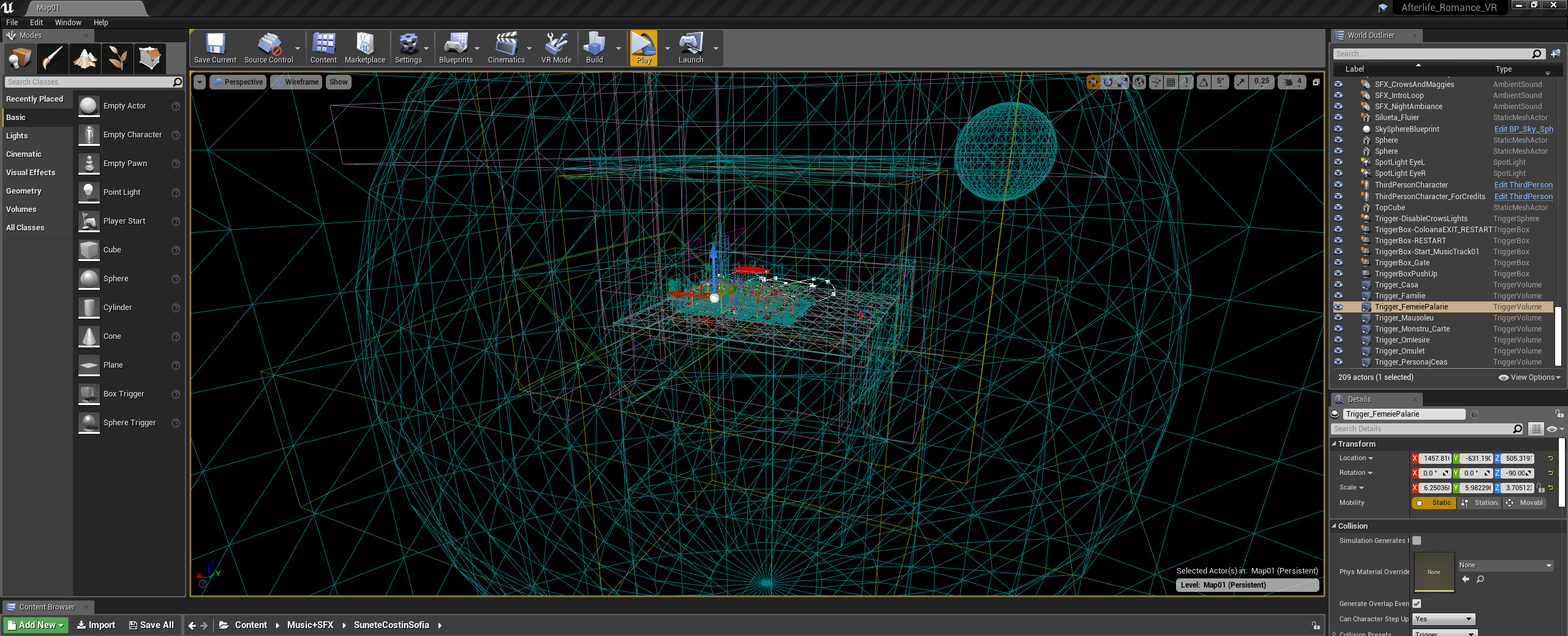Viewport: 1568px width, 636px height.
Task: Start Play in the toolbar
Action: pos(644,48)
